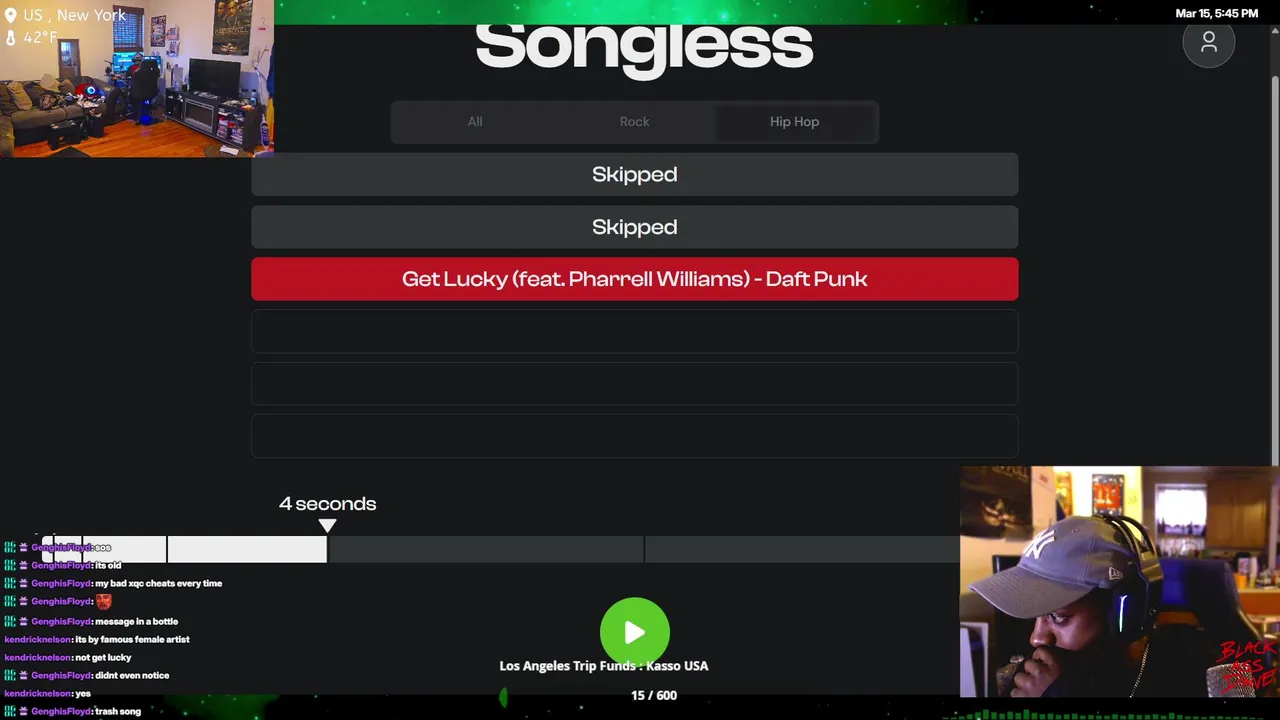Screen dimensions: 1280x720
Task: Switch to the Rock genre tab
Action: coord(634,122)
